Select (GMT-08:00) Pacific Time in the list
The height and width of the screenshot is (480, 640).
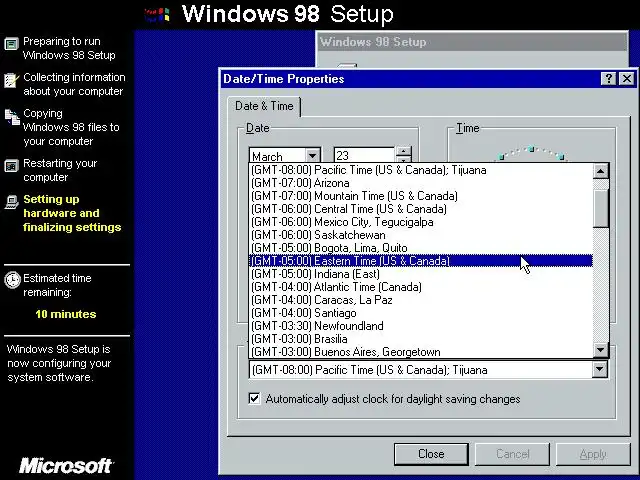(420, 170)
